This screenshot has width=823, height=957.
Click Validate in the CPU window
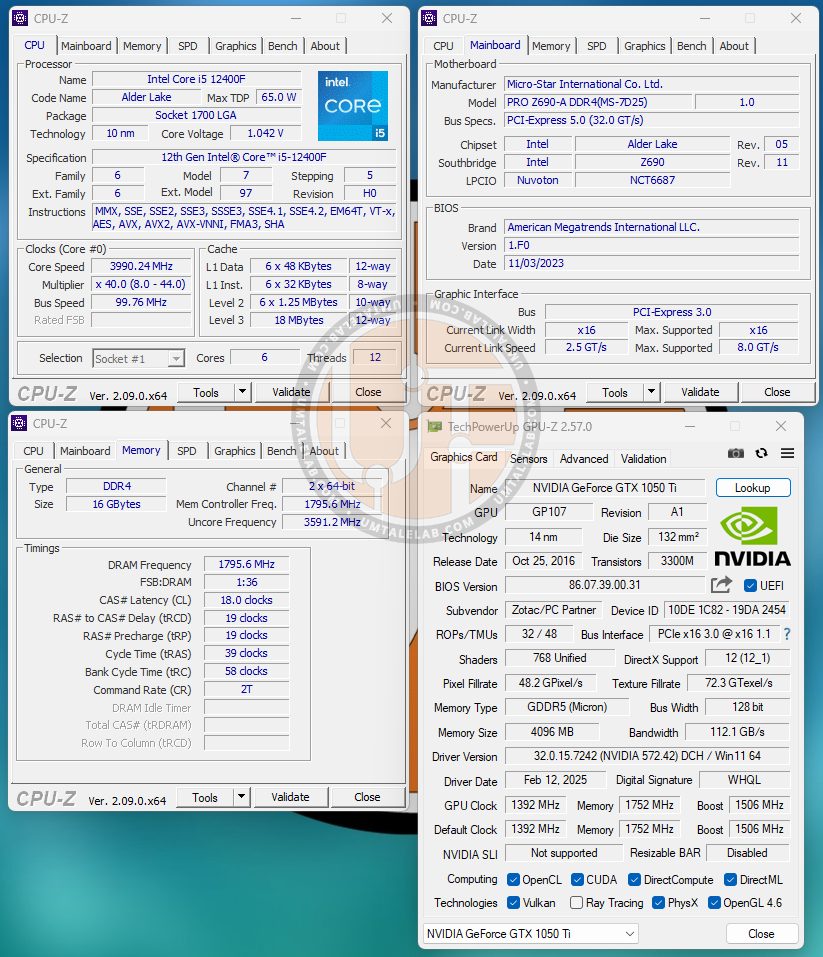coord(291,392)
